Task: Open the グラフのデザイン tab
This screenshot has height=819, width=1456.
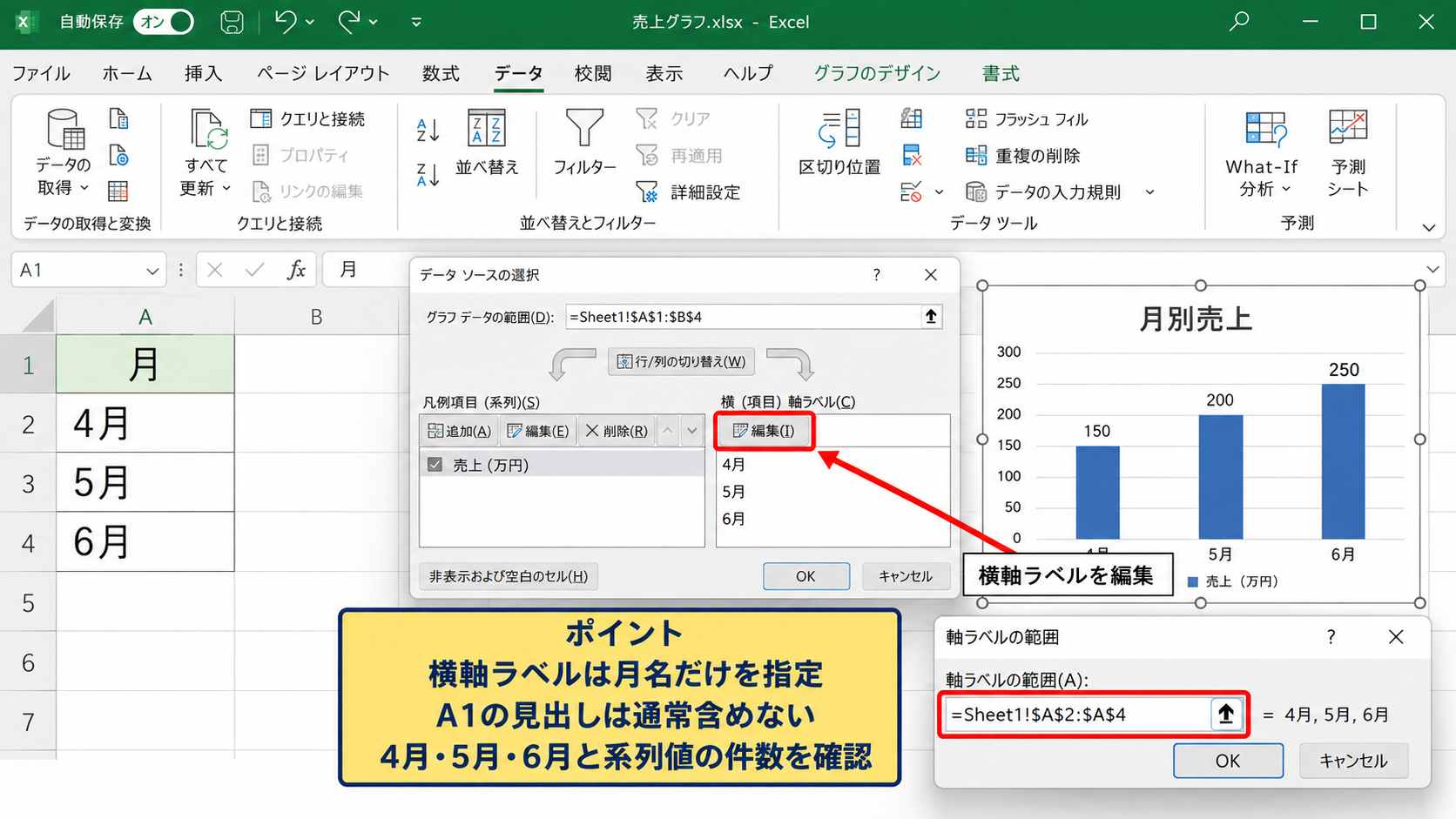Action: (877, 74)
